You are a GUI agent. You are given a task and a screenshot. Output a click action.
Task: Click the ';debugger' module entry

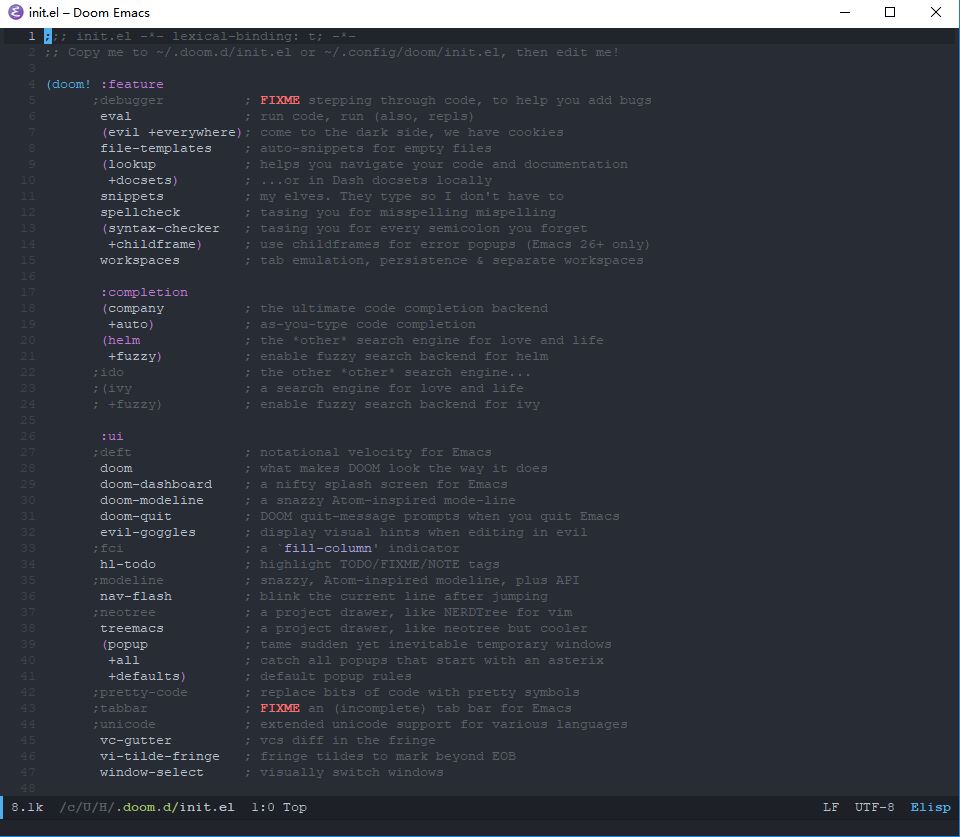click(x=128, y=100)
